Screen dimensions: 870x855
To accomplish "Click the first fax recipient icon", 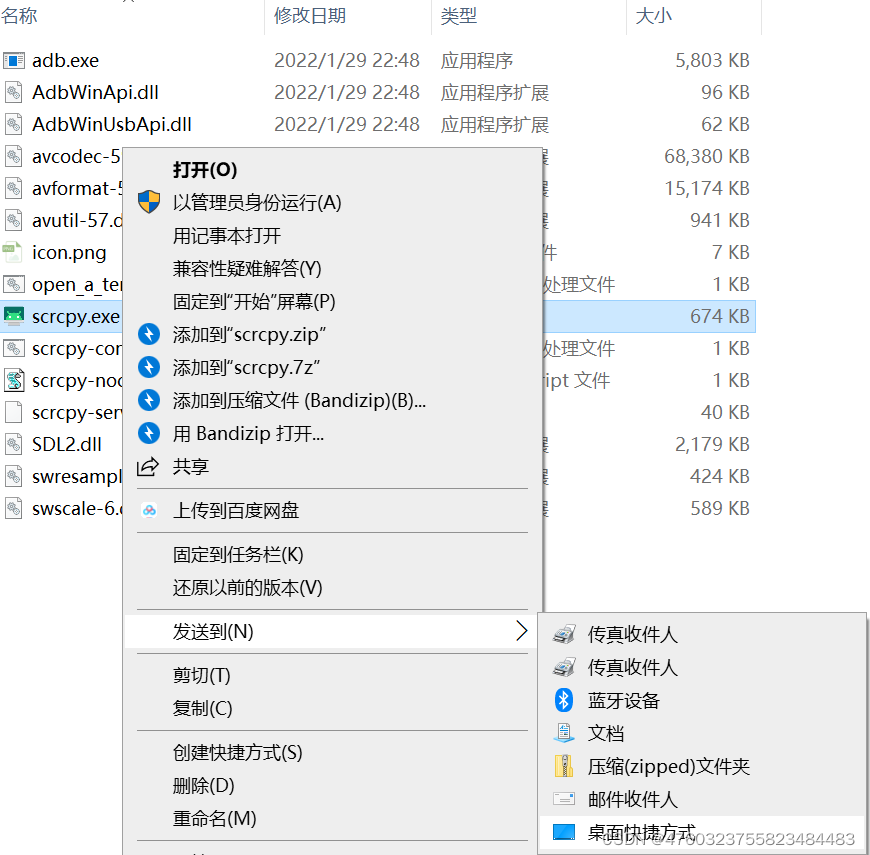I will point(564,634).
